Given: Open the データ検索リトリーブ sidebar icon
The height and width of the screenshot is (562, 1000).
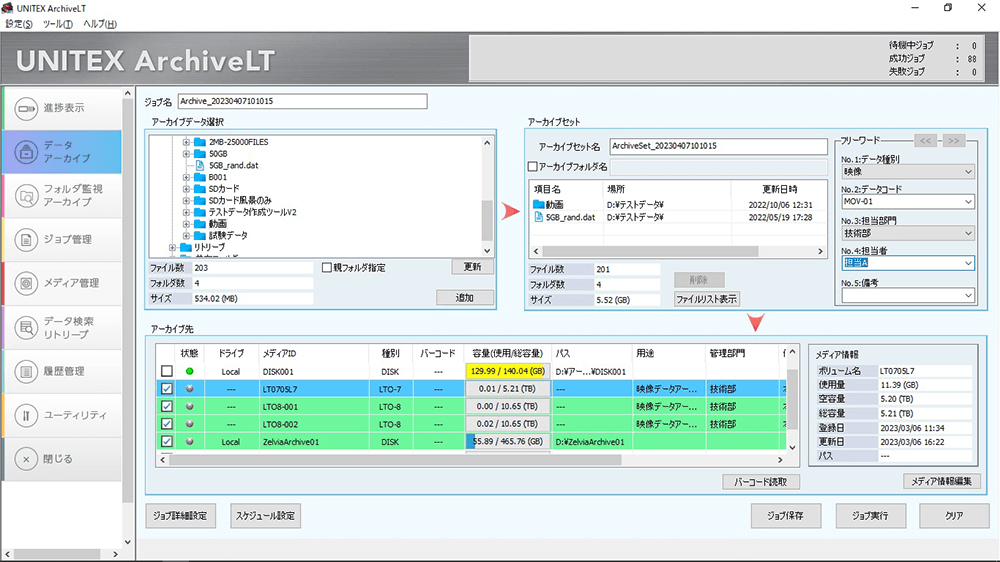Looking at the screenshot, I should (x=26, y=328).
